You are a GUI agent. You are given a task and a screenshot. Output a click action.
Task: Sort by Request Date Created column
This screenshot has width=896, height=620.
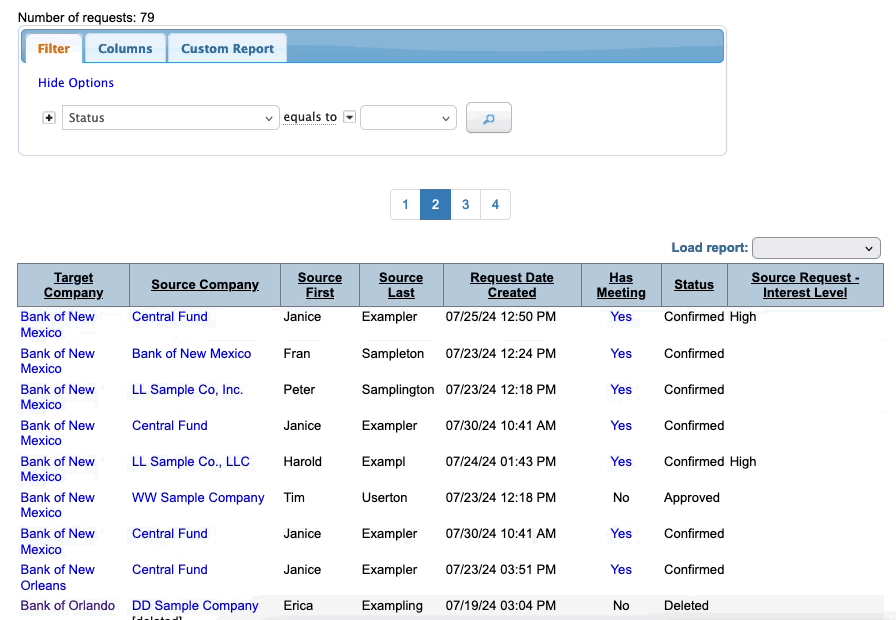[511, 285]
